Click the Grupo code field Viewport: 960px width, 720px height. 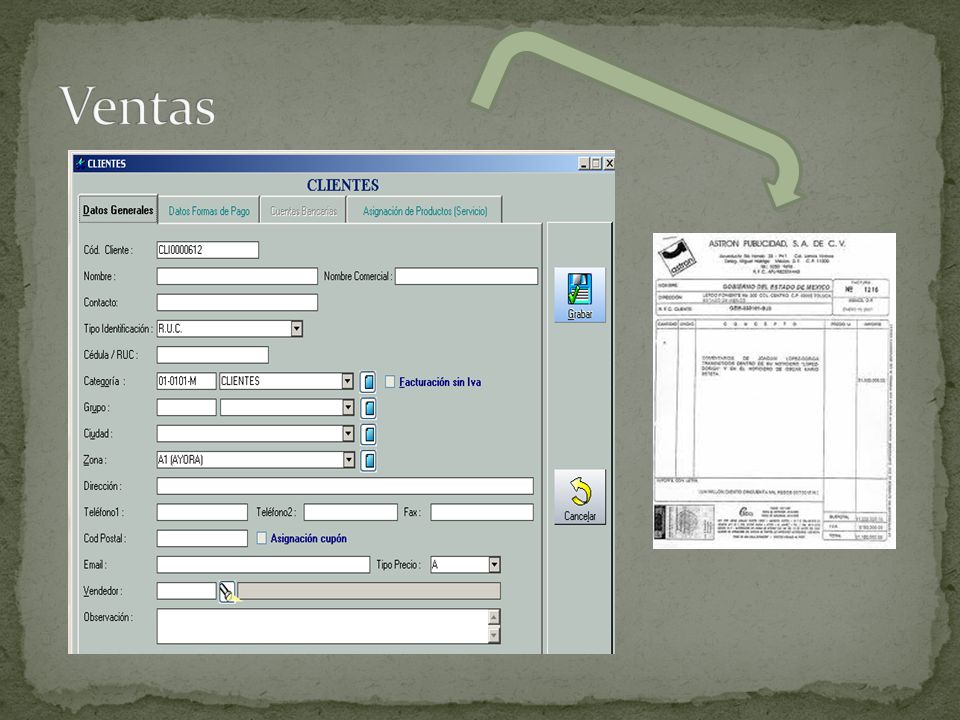tap(186, 407)
